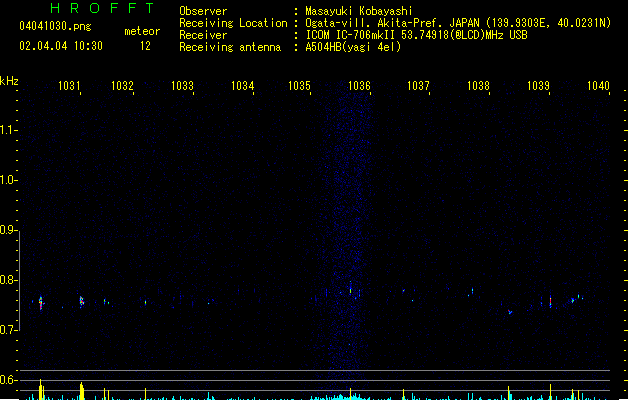Click the red meteor echo near 1039
The image size is (629, 400).
point(550,301)
